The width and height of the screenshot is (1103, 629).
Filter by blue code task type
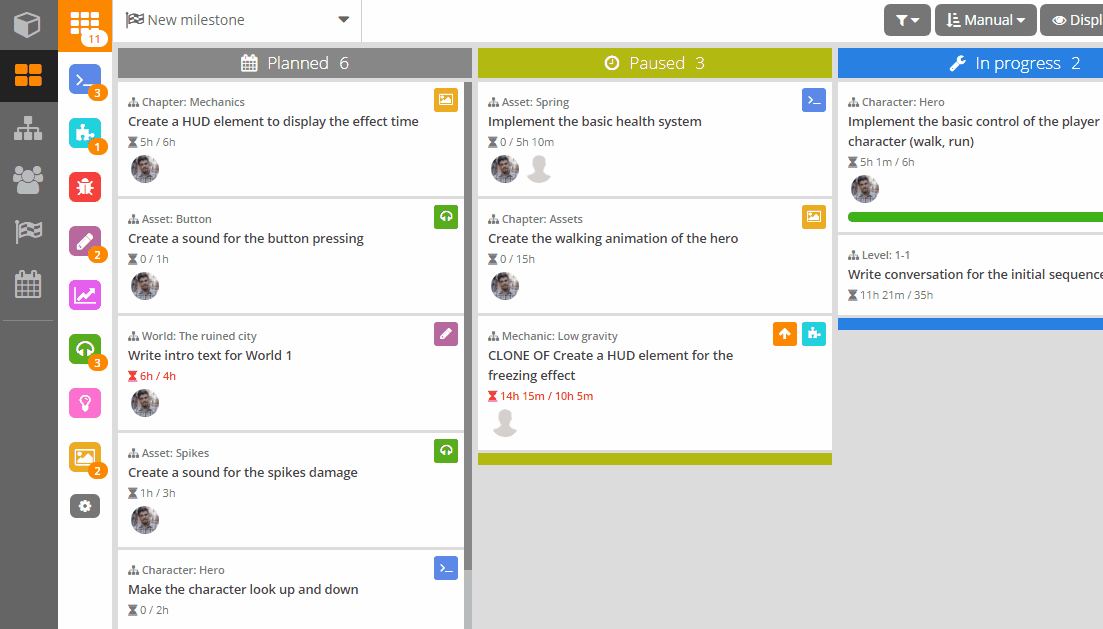pos(85,79)
